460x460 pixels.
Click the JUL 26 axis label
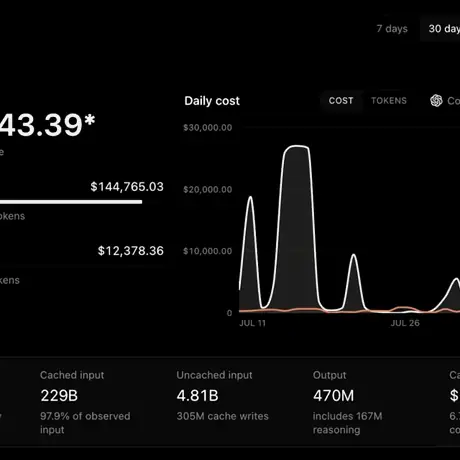pyautogui.click(x=405, y=323)
